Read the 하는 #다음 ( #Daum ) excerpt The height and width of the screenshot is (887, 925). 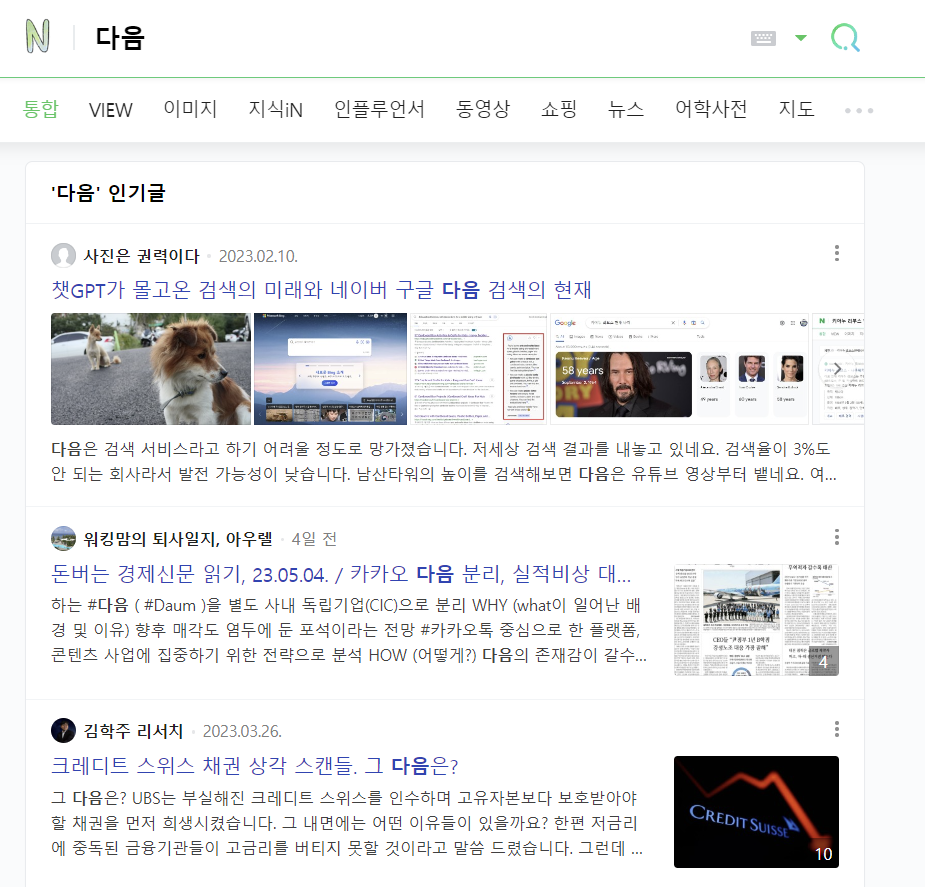coord(349,630)
